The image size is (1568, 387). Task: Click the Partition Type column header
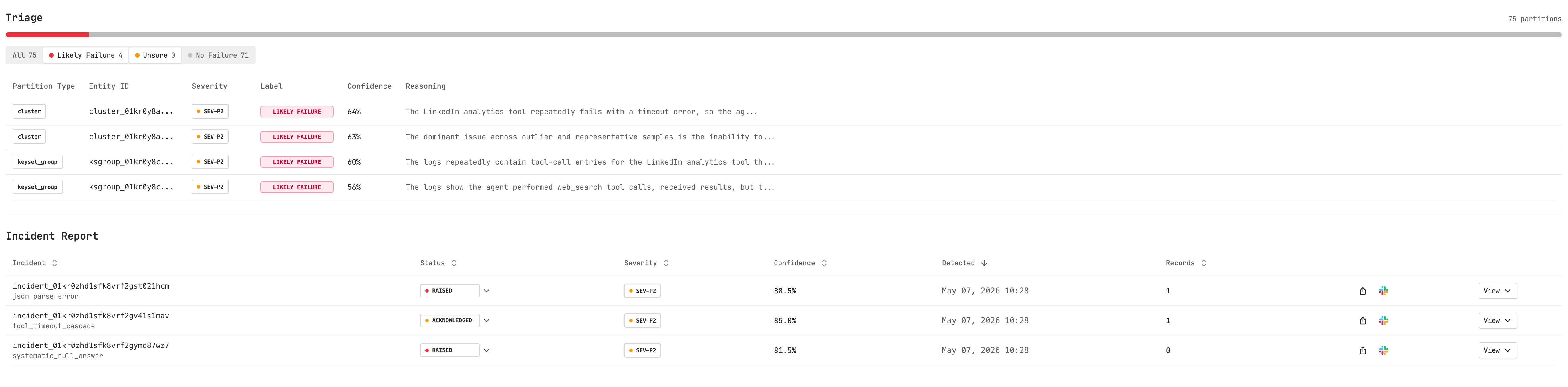(44, 86)
